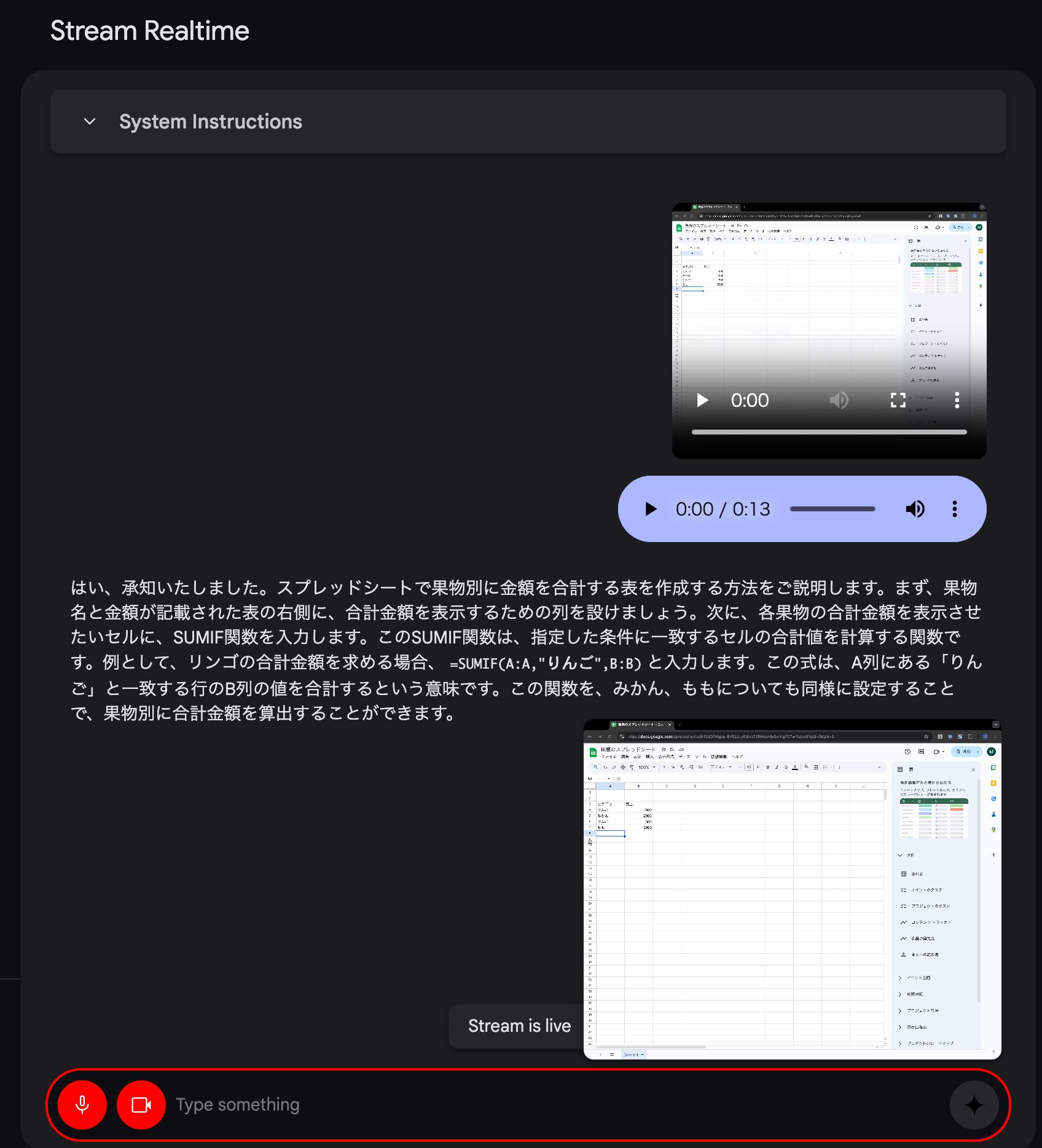Click the sparkle send button
1042x1148 pixels.
(x=974, y=1105)
